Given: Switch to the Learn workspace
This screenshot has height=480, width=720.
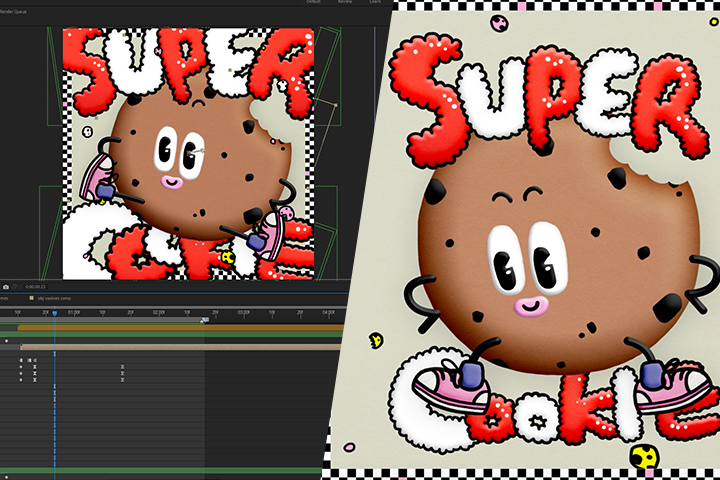Looking at the screenshot, I should [x=375, y=2].
